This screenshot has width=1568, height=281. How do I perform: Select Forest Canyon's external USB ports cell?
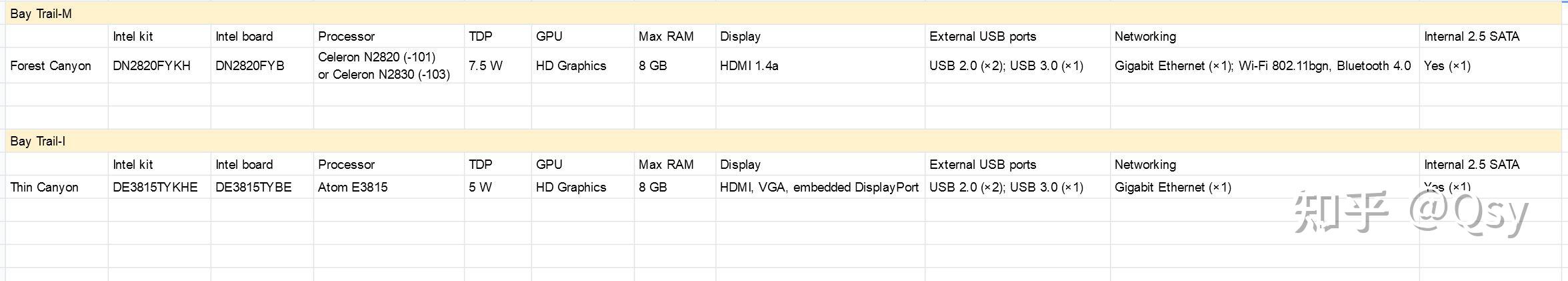(1007, 65)
